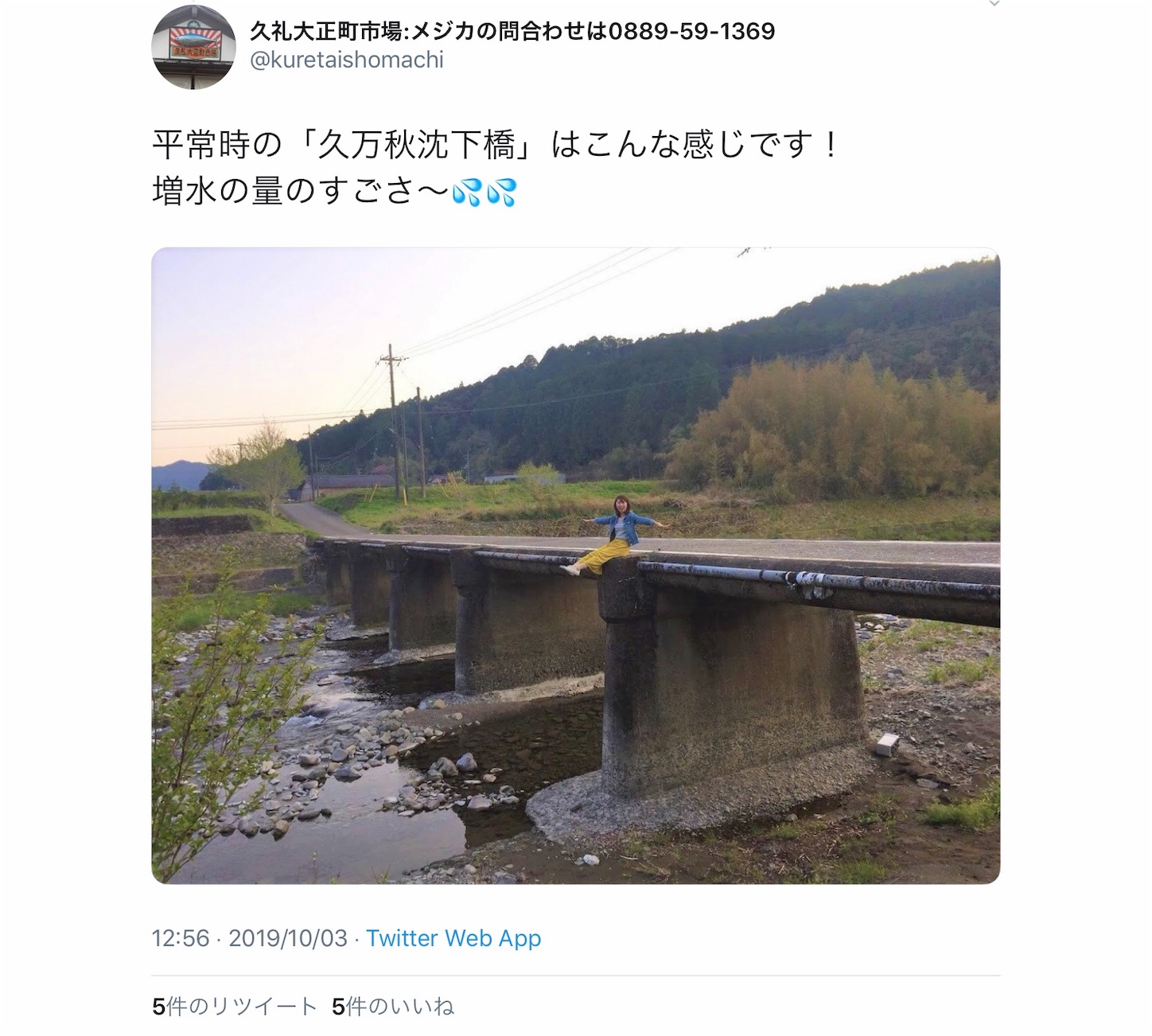1152x1036 pixels.
Task: Click the first sweat droplets emoji
Action: coord(467,192)
